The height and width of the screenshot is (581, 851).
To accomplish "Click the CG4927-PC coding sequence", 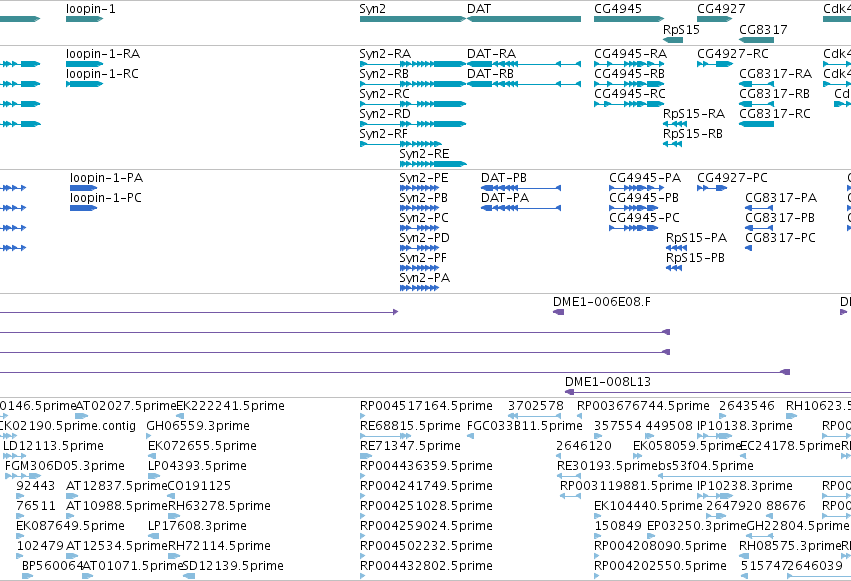I will [x=712, y=188].
